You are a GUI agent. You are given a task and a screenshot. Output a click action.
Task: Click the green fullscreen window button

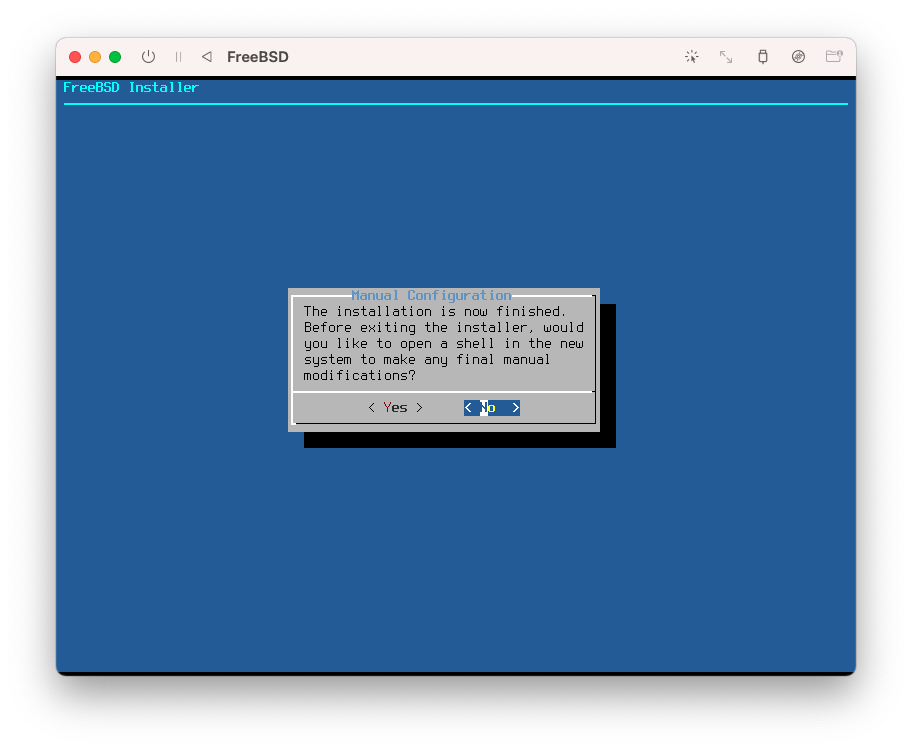pyautogui.click(x=115, y=56)
